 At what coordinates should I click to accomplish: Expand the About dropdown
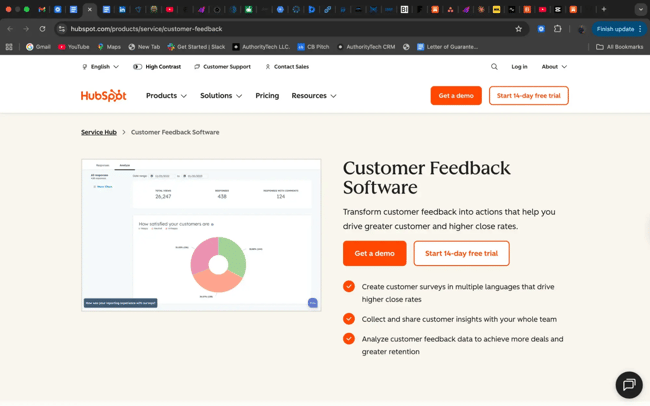[554, 66]
